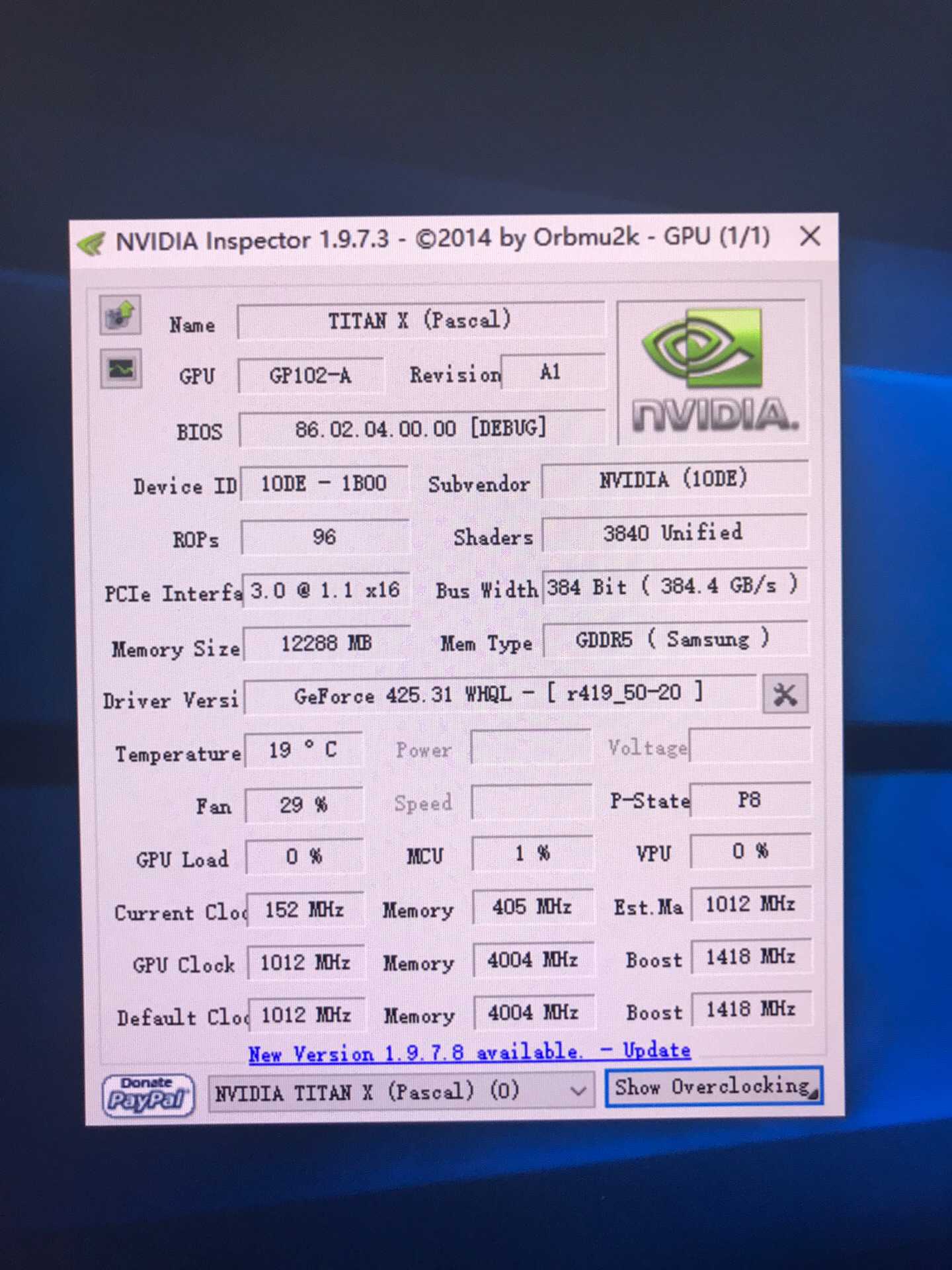Click the BIOS version field 86.02.04.00.00
This screenshot has height=1270, width=952.
point(421,429)
